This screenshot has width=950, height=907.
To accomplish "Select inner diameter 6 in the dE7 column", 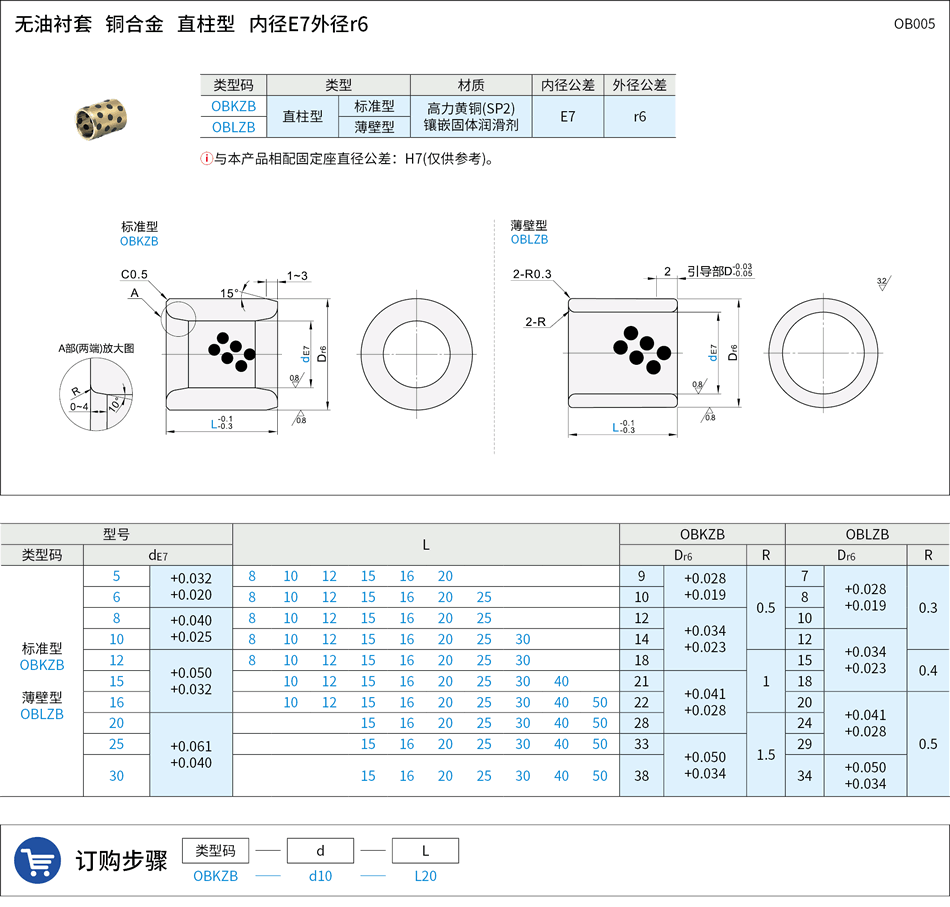I will click(116, 597).
